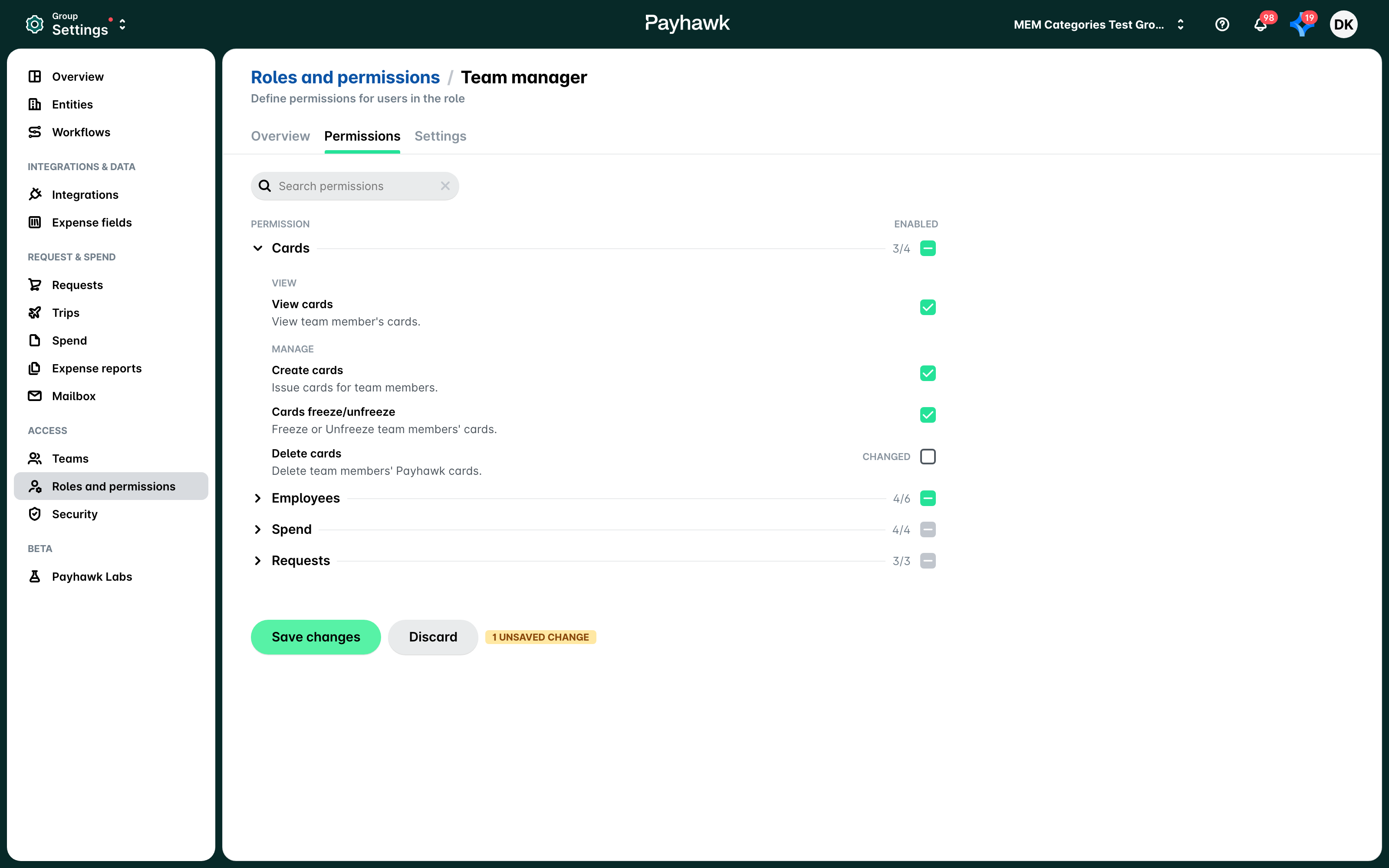Image resolution: width=1389 pixels, height=868 pixels.
Task: Open the help question mark icon
Action: click(1222, 24)
